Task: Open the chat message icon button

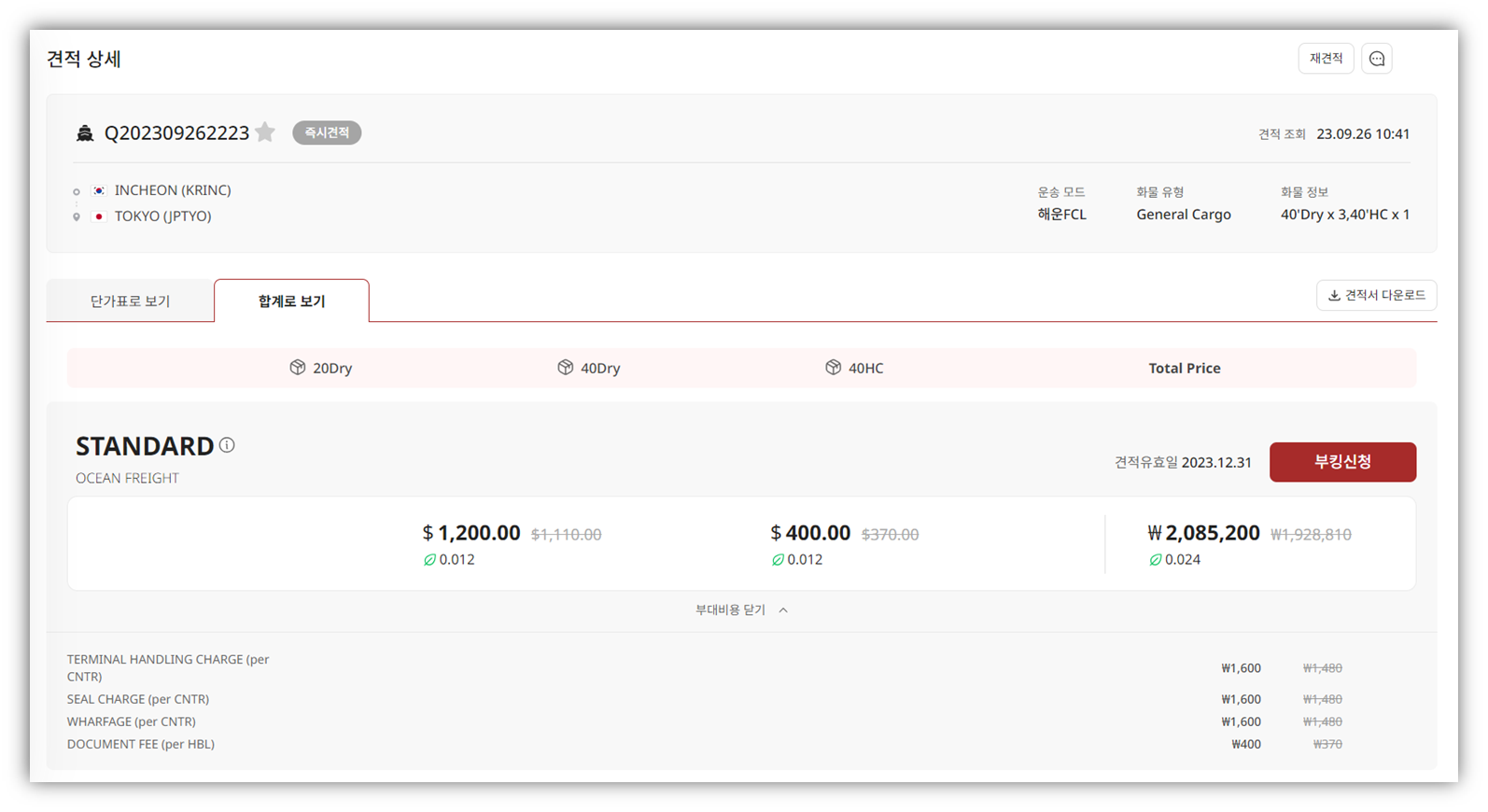Action: [x=1377, y=59]
